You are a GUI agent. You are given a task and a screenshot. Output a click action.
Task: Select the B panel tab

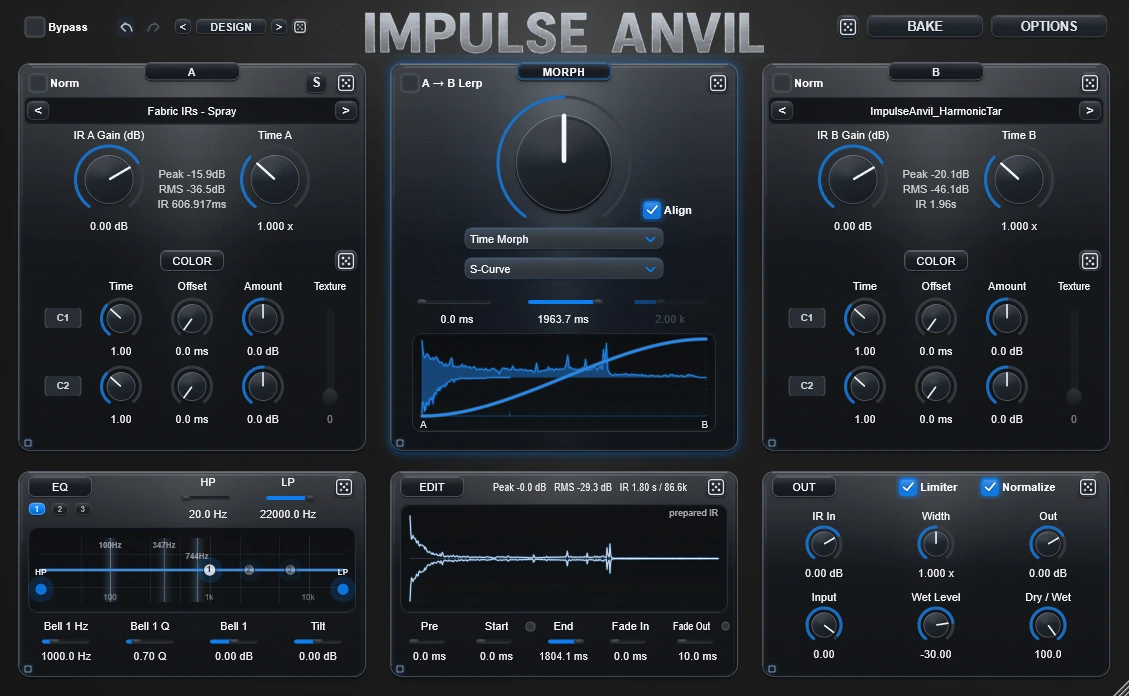coord(935,72)
